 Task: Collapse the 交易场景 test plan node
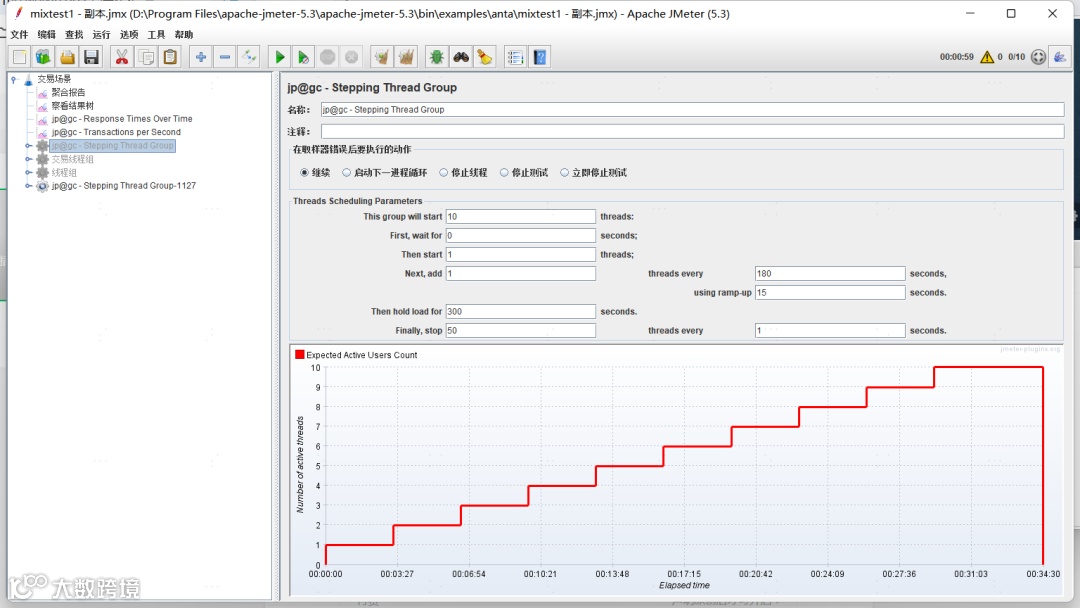point(13,79)
